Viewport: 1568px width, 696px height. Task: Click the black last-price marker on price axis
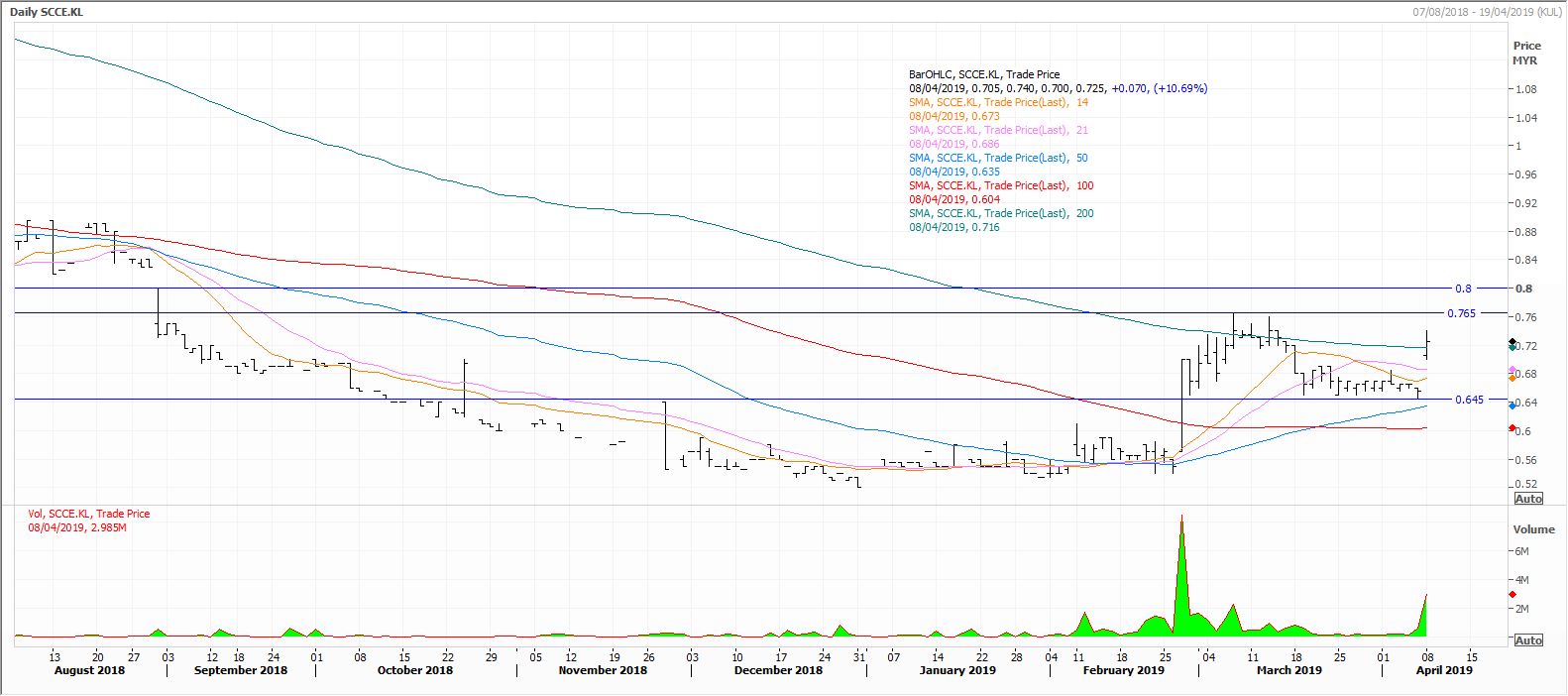(x=1512, y=342)
